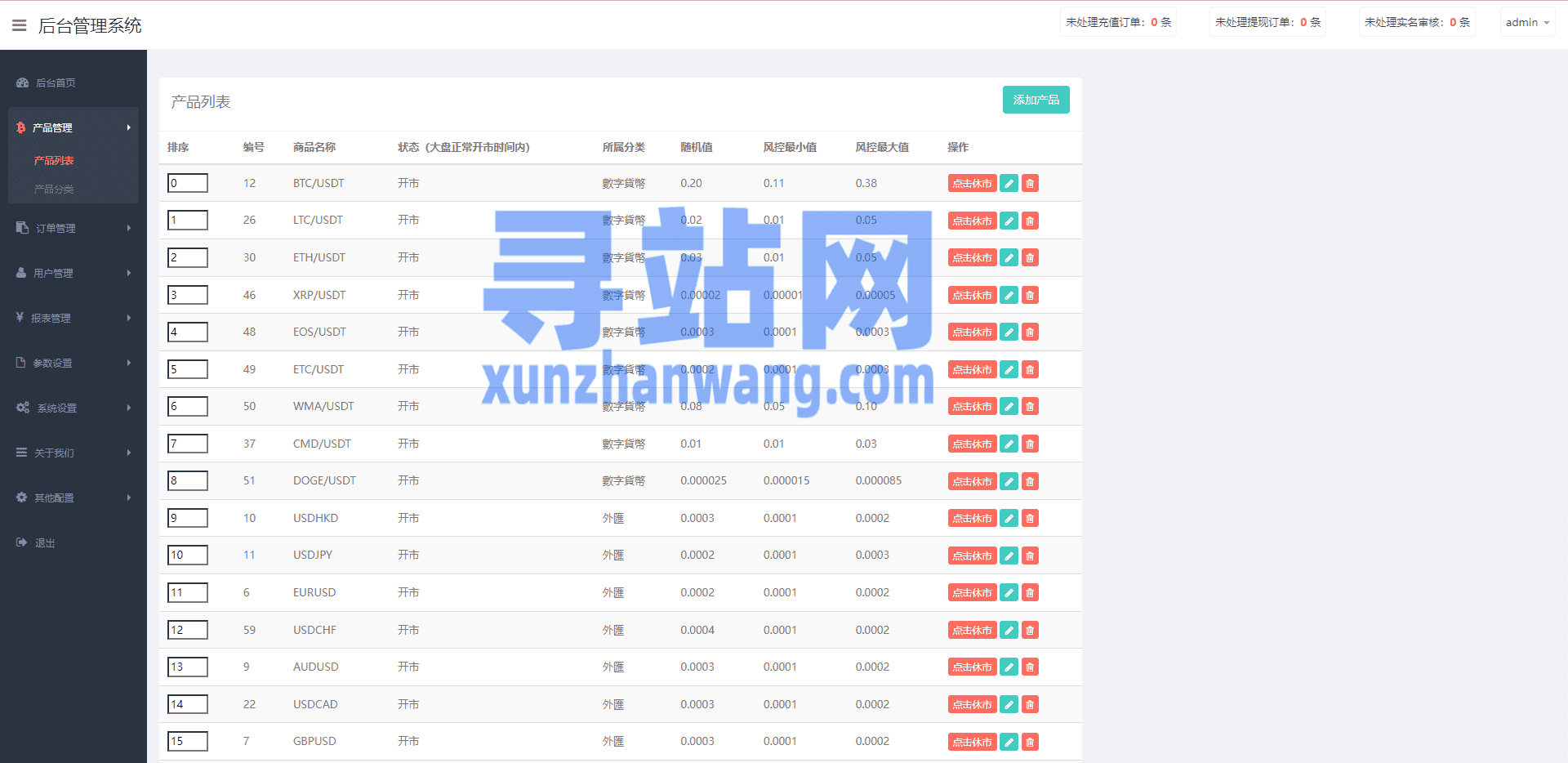Edit the DOGE/USDT pencil icon

[1009, 481]
